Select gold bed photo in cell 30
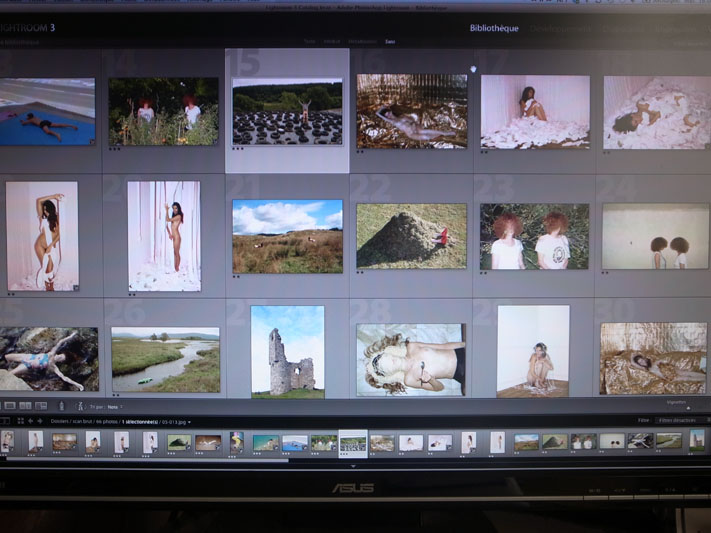 (653, 358)
